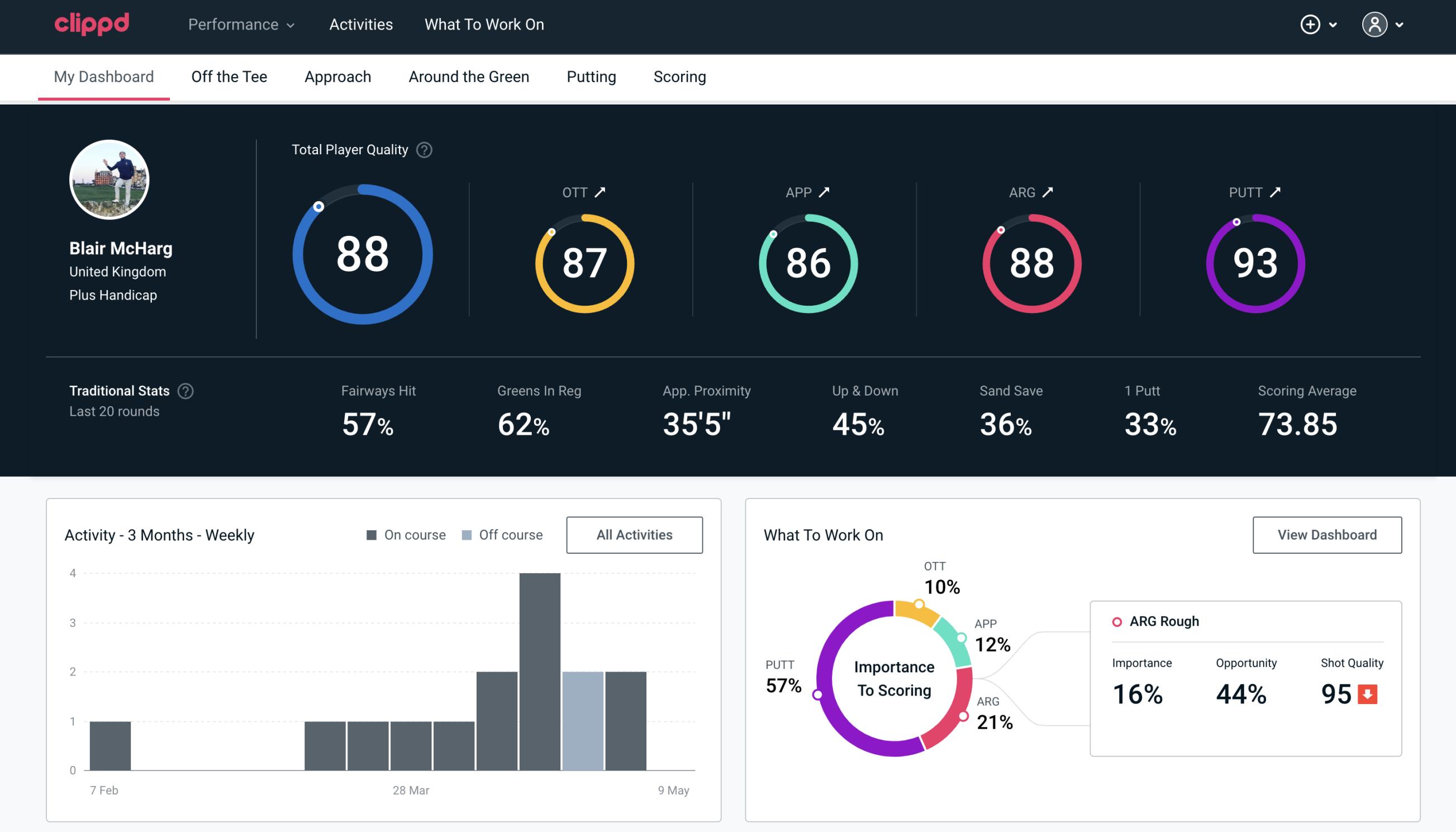Switch to the Putting tab
The height and width of the screenshot is (832, 1456).
point(591,76)
